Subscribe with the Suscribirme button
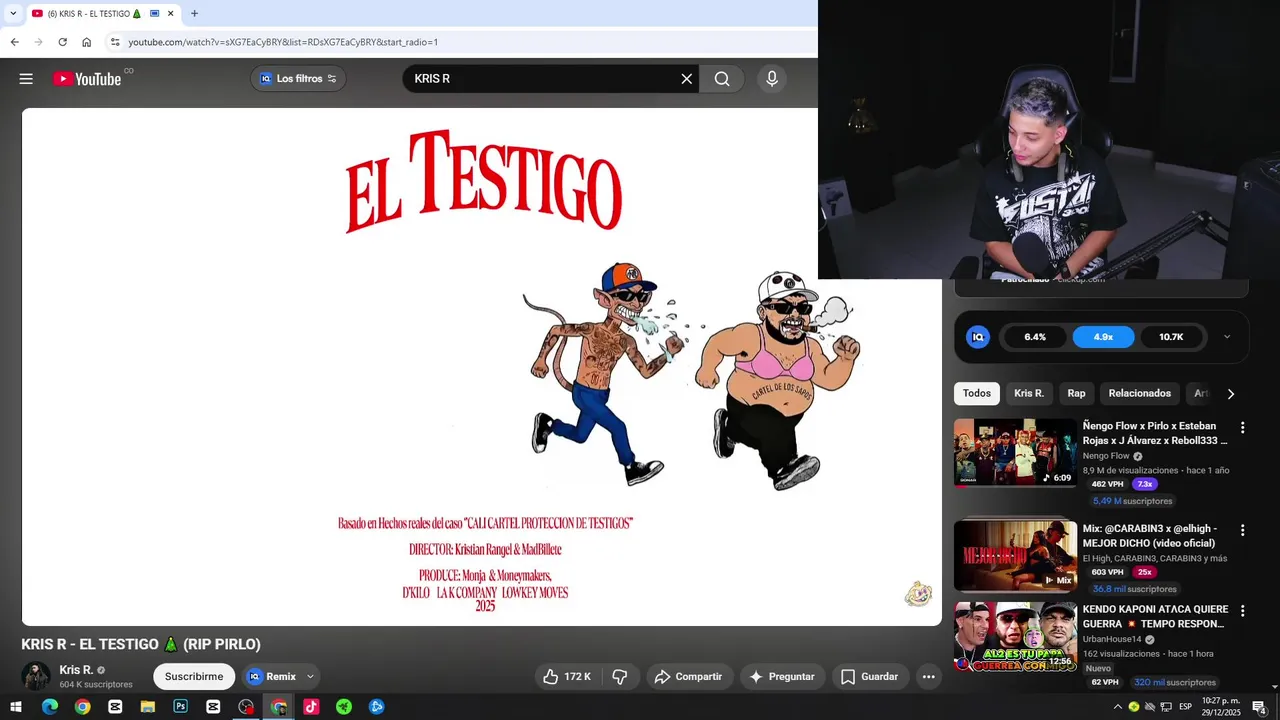Image resolution: width=1280 pixels, height=720 pixels. pos(194,677)
